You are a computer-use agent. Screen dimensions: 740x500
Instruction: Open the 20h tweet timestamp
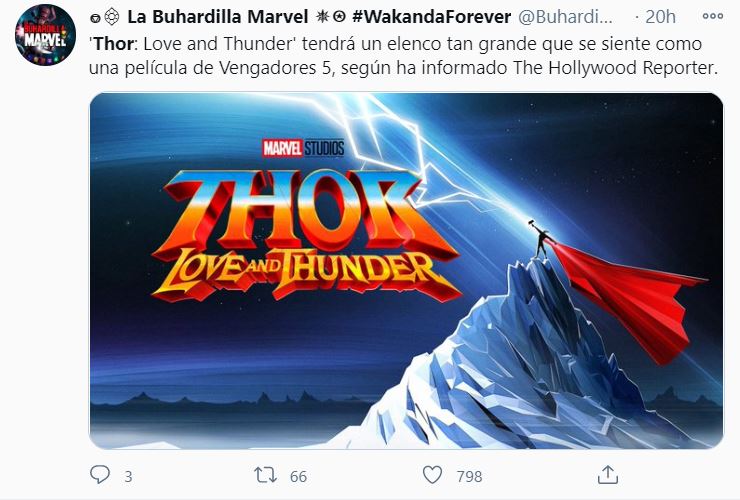point(660,17)
